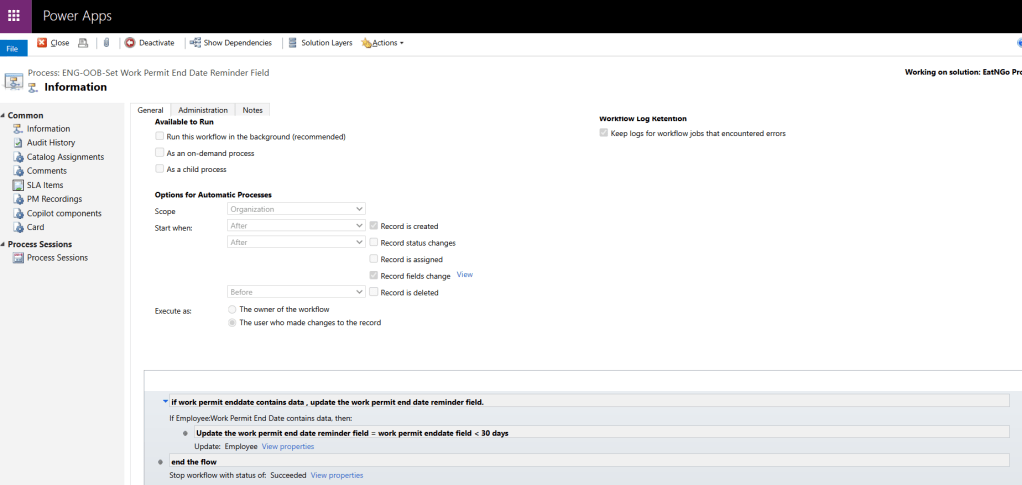1022x485 pixels.
Task: Check the 'Record is assigned' checkbox
Action: 373,259
